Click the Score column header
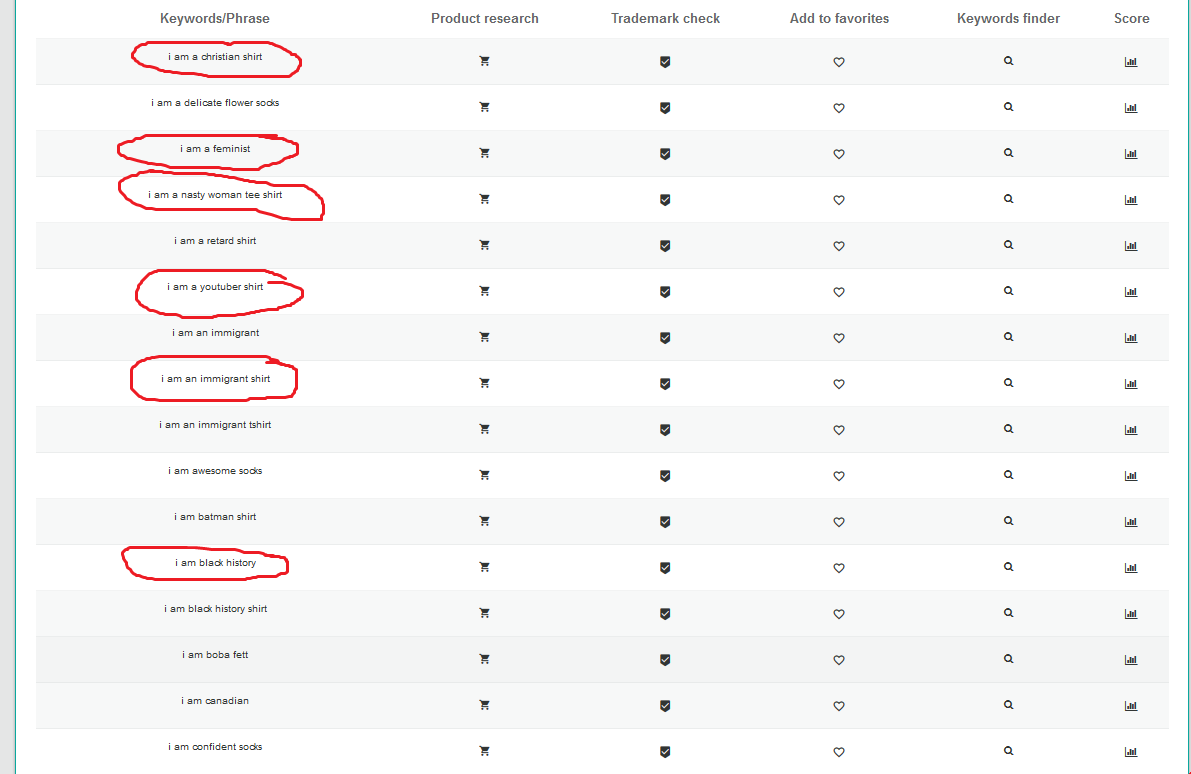Viewport: 1191px width, 774px height. (x=1131, y=18)
